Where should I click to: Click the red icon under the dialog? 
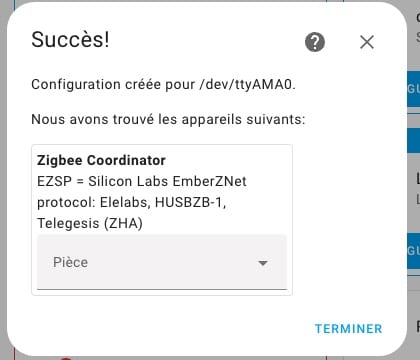coord(67,358)
